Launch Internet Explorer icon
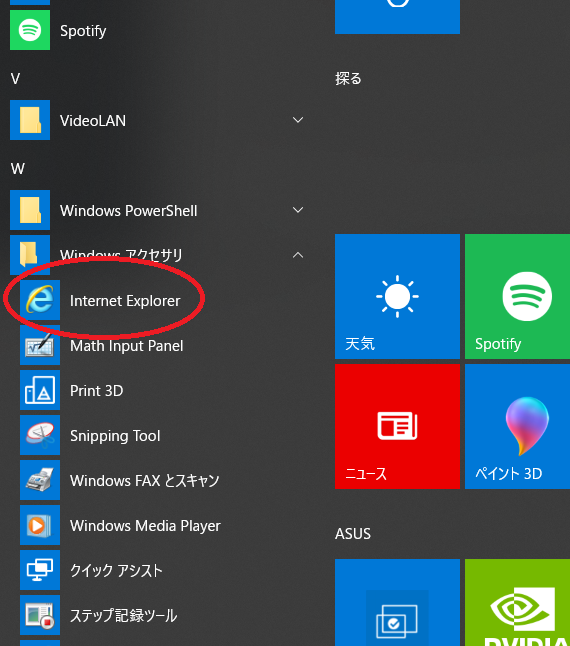 pyautogui.click(x=40, y=300)
